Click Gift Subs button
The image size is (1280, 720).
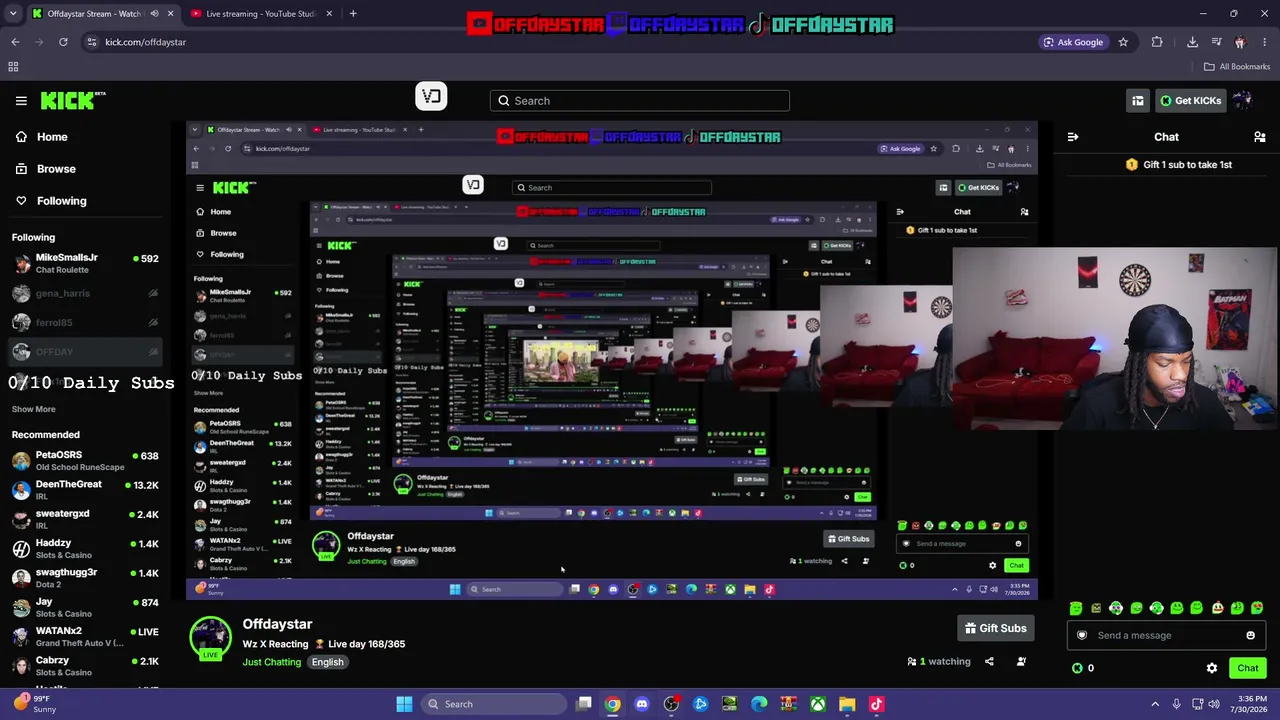click(x=995, y=628)
